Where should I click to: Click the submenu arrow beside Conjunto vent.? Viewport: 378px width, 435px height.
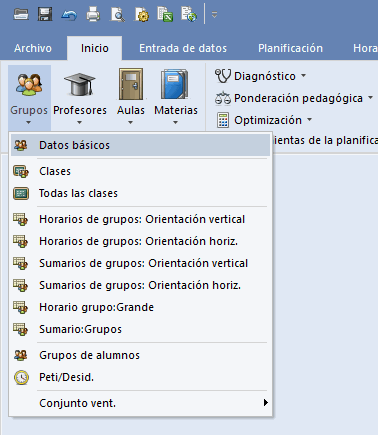click(x=265, y=403)
